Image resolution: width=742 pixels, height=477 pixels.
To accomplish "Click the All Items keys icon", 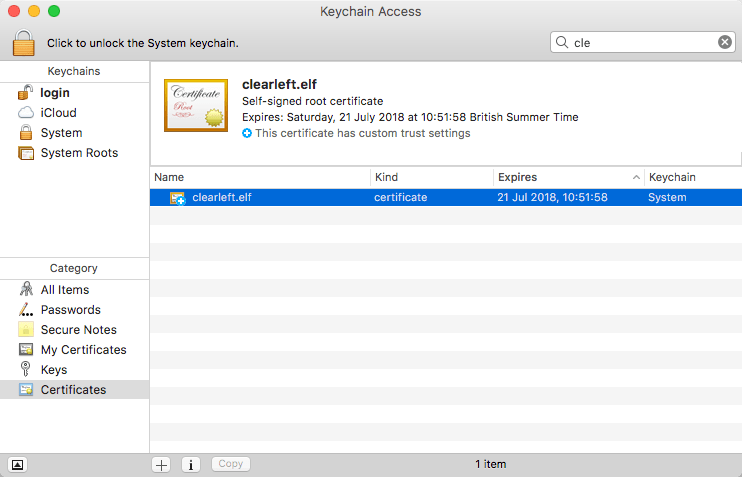I will pos(26,289).
